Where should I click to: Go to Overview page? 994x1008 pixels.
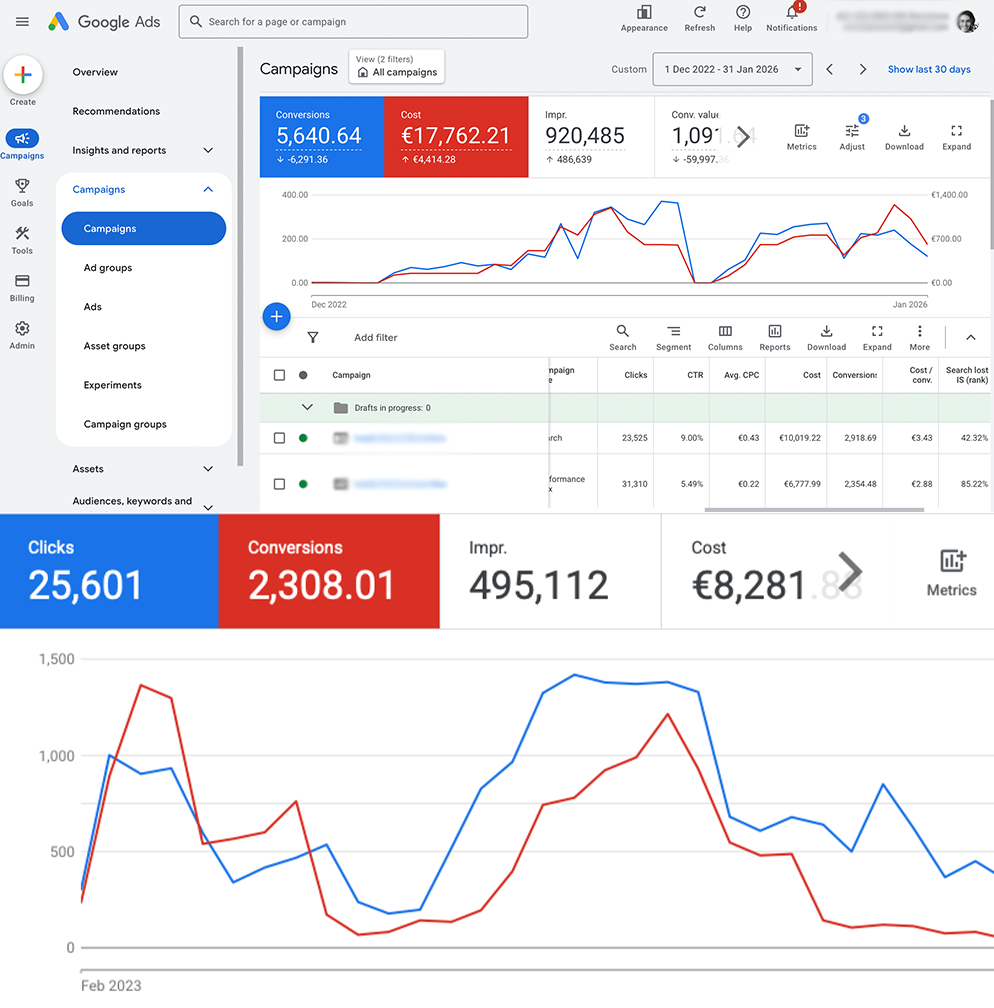tap(95, 72)
